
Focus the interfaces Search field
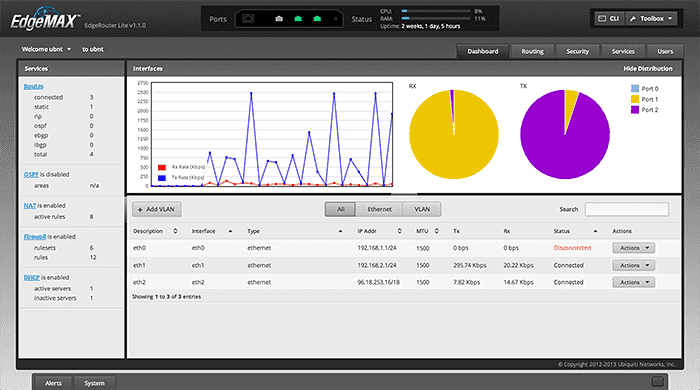[x=626, y=209]
